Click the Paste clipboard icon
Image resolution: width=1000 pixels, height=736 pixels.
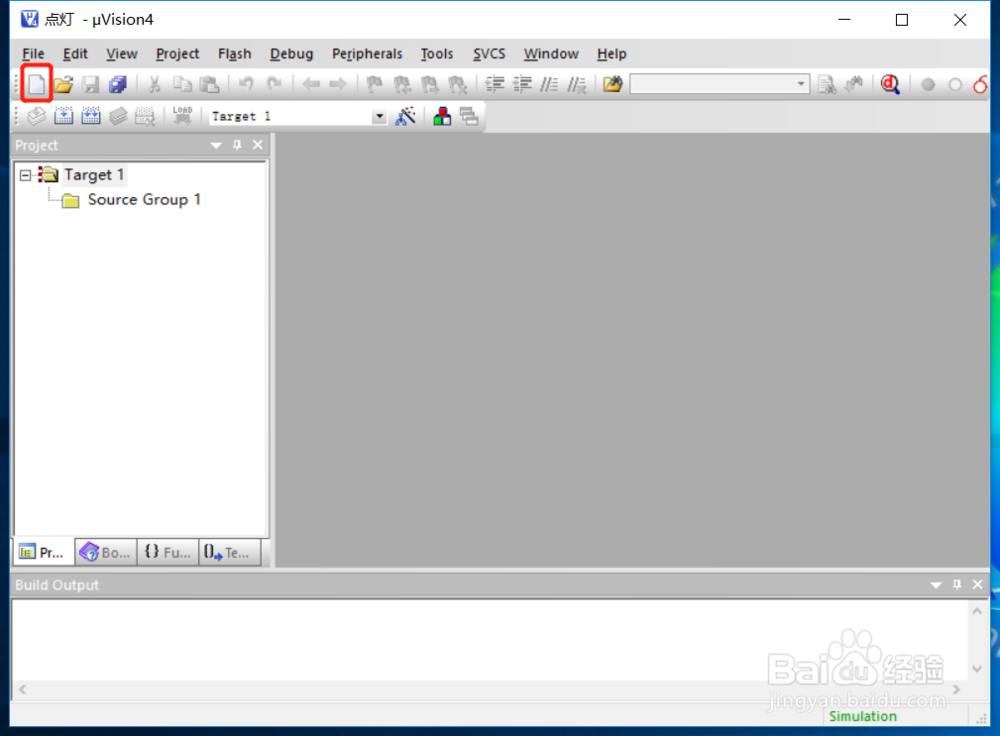pos(209,84)
